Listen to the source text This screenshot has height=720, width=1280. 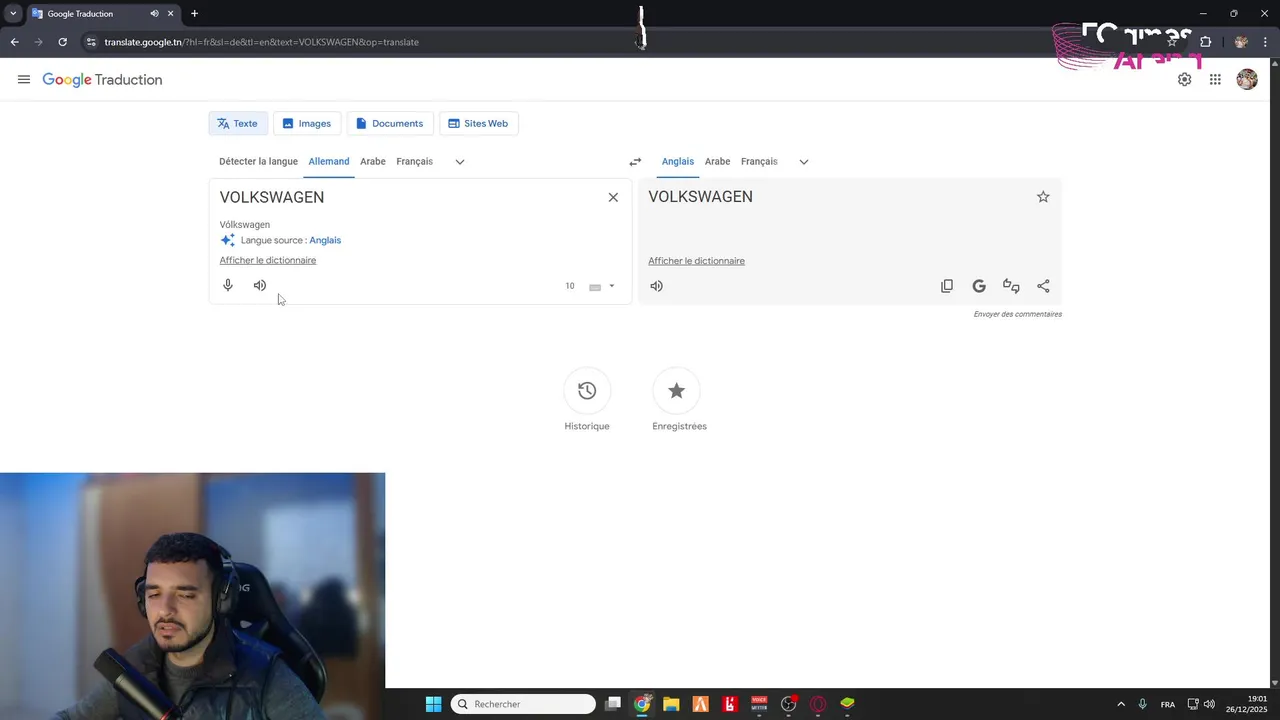[x=260, y=286]
